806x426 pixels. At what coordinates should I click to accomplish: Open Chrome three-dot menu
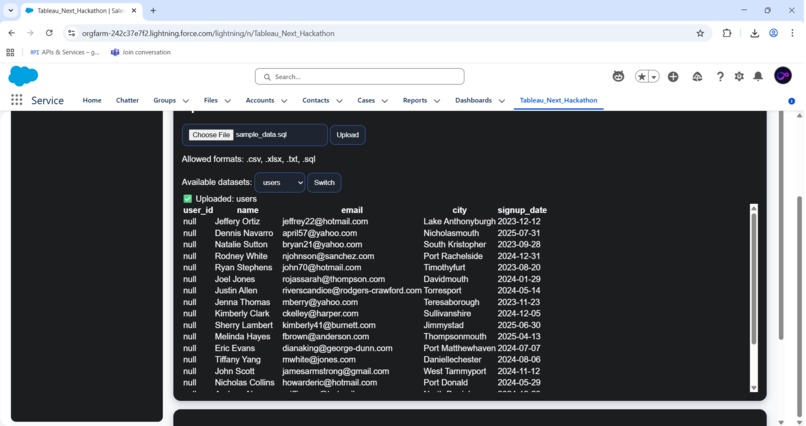pyautogui.click(x=792, y=33)
